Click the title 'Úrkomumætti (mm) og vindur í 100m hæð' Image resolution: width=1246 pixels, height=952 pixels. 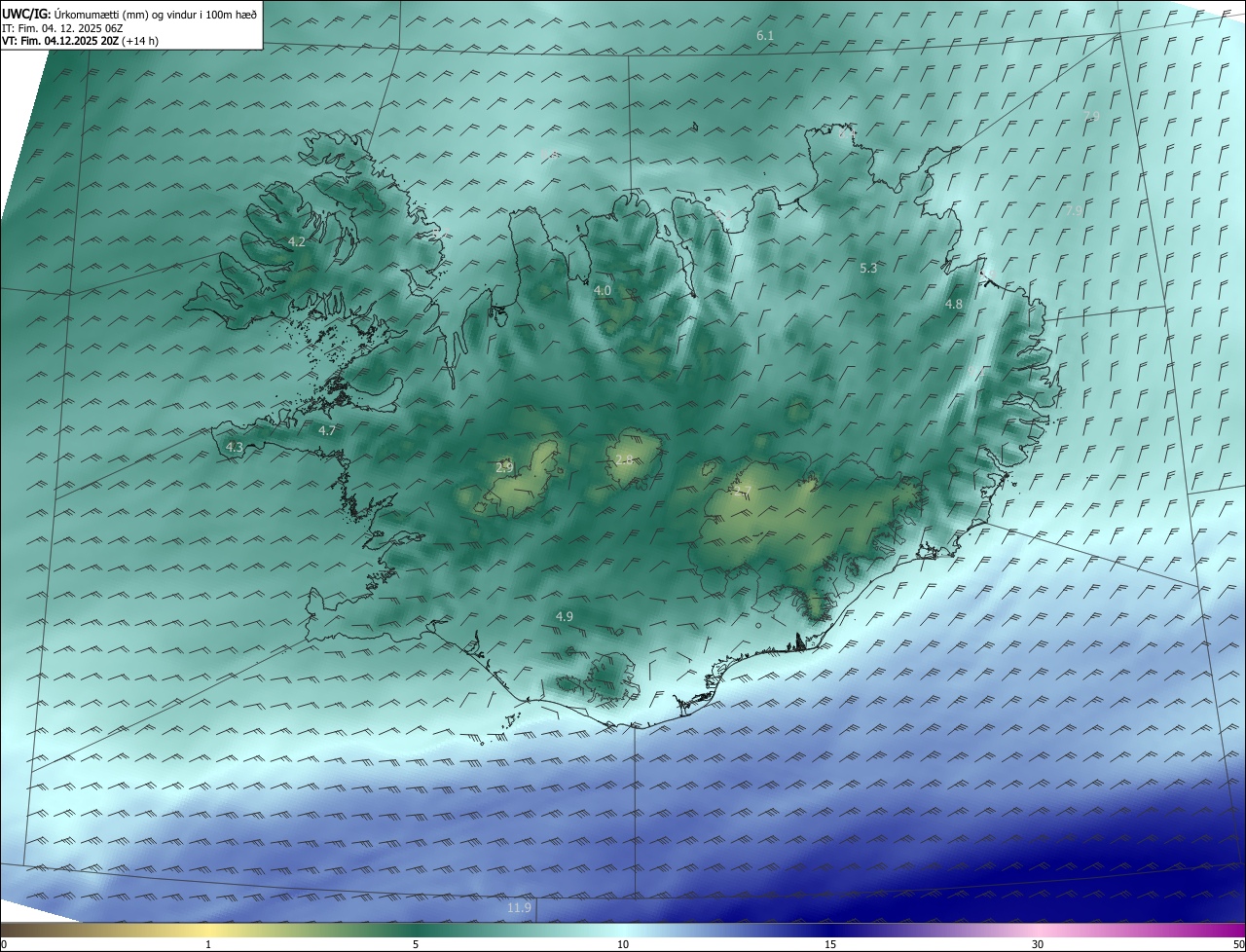click(x=155, y=14)
